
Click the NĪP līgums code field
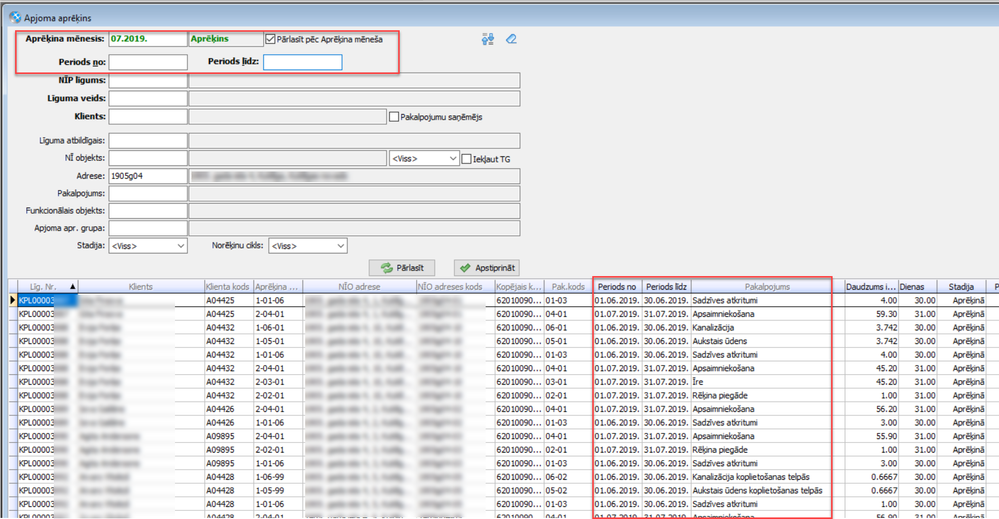[148, 80]
